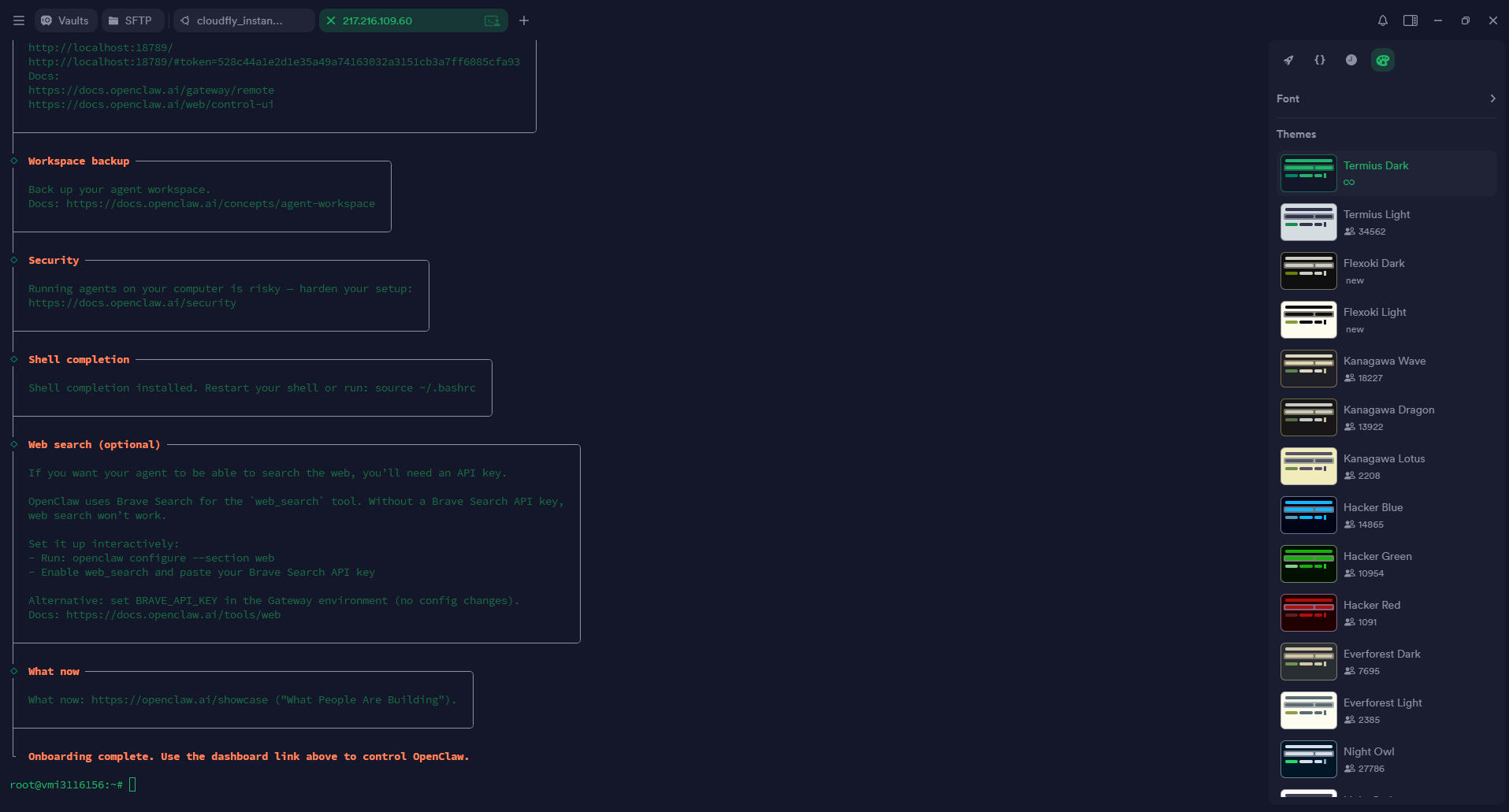Click the Security section heading
Viewport: 1509px width, 812px height.
click(x=54, y=260)
